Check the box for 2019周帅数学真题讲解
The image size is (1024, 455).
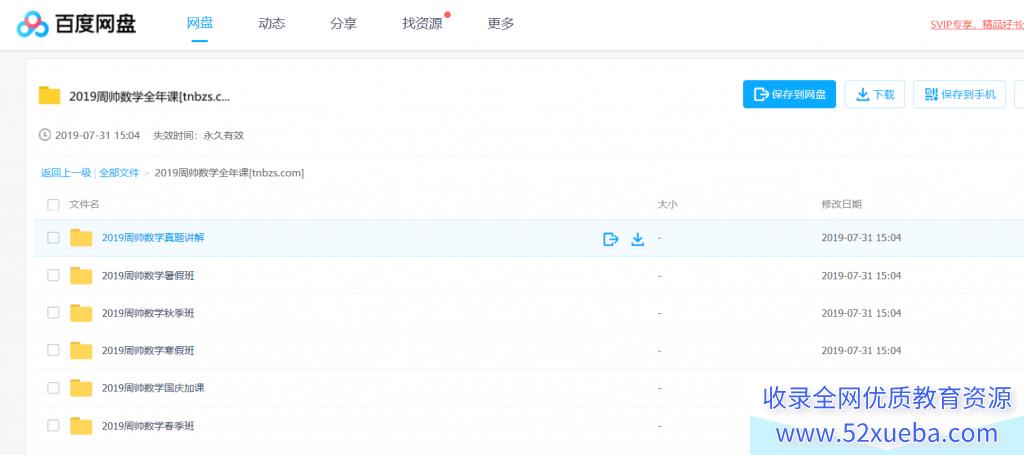tap(53, 238)
